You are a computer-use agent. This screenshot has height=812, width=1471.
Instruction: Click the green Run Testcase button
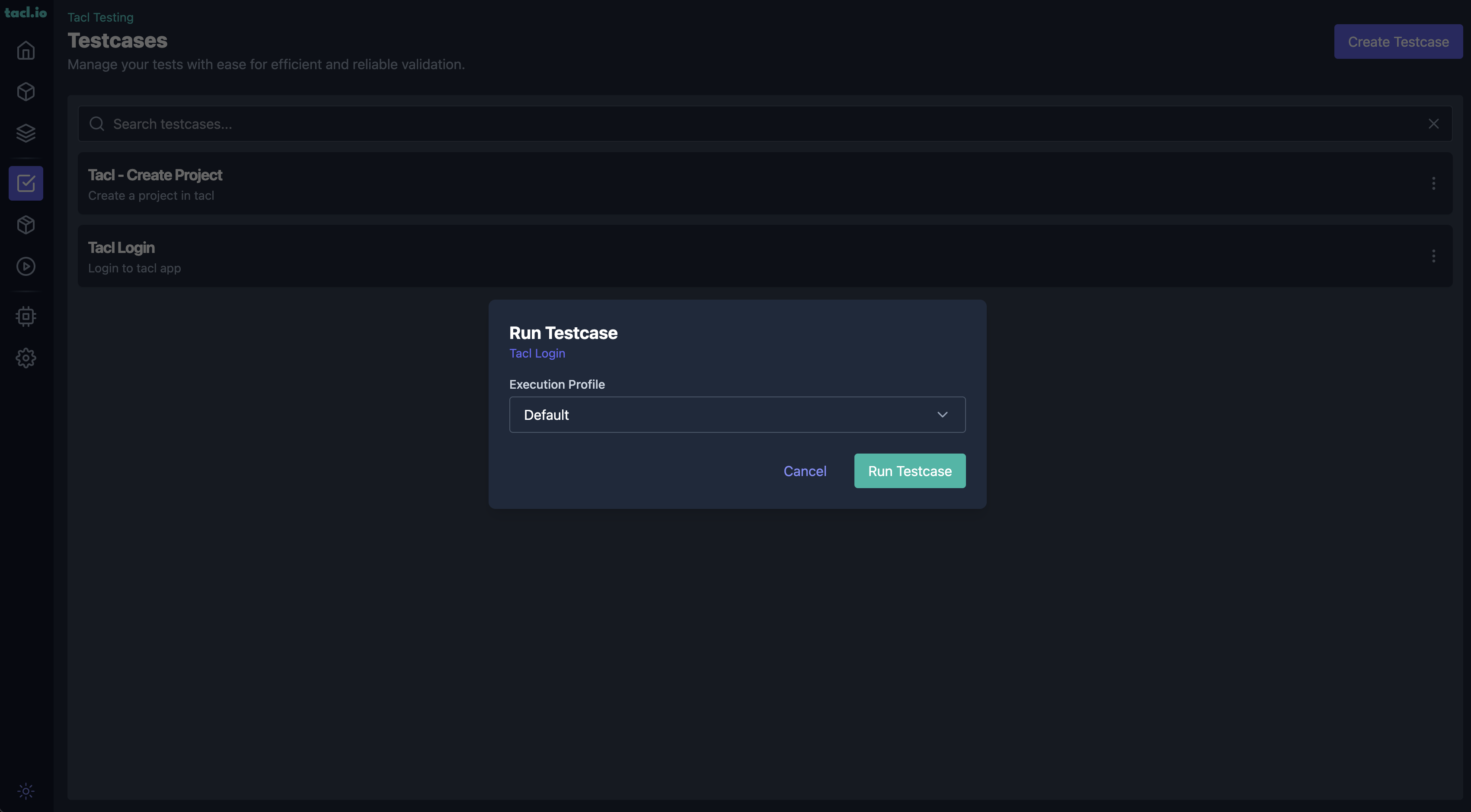pos(910,471)
